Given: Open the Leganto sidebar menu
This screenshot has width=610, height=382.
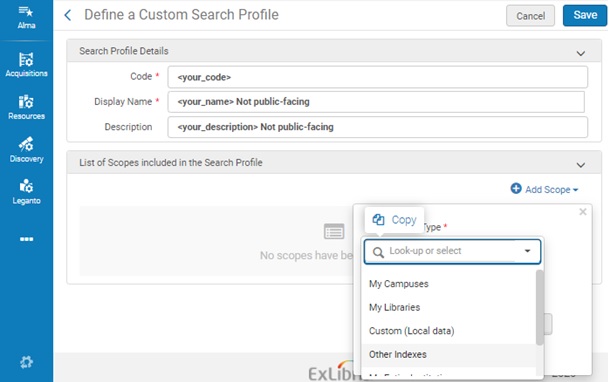Looking at the screenshot, I should click(x=26, y=192).
